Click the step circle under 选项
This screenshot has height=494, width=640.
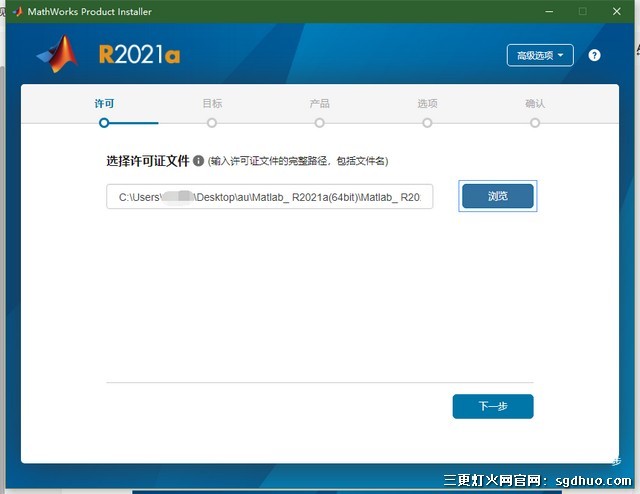pyautogui.click(x=427, y=122)
